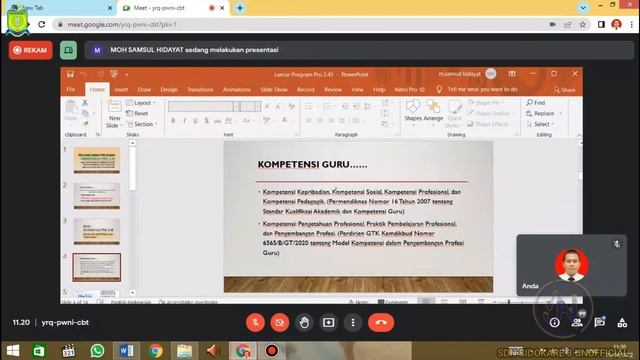Image resolution: width=640 pixels, height=360 pixels.
Task: Open Windows Start menu
Action: tap(13, 351)
